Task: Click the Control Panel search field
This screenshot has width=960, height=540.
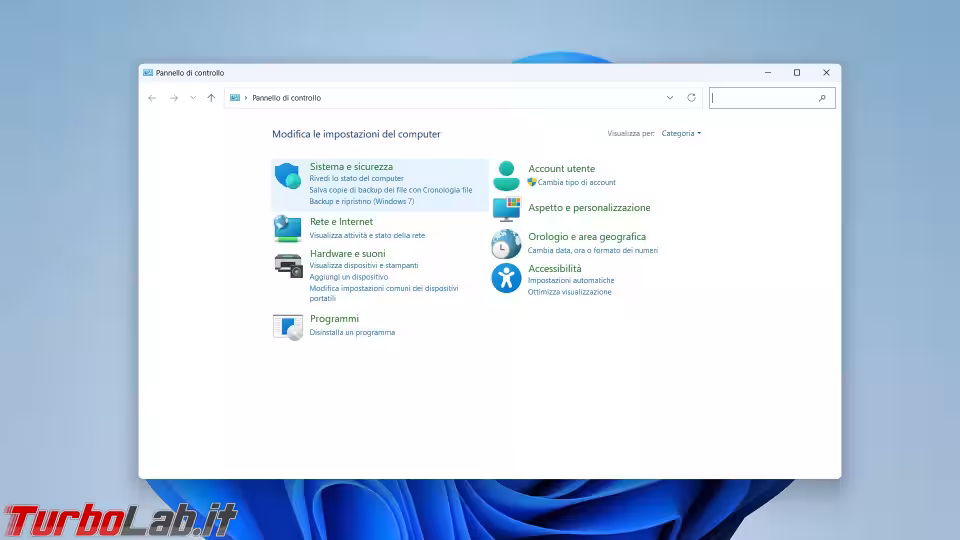Action: click(x=764, y=98)
